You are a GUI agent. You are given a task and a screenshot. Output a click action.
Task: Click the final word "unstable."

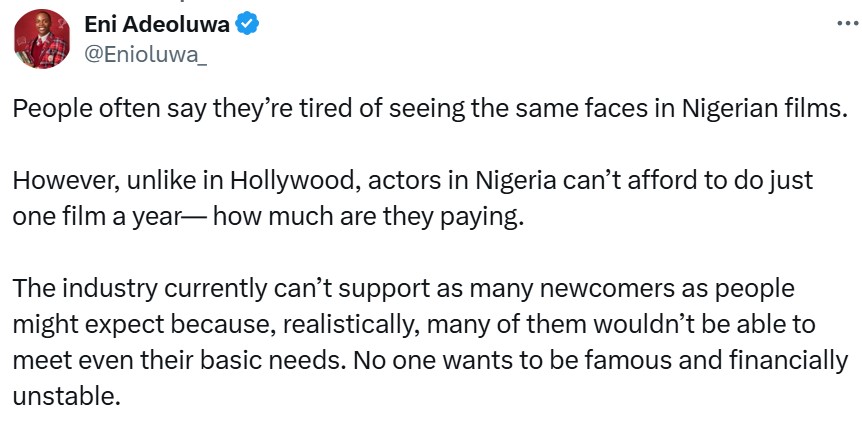click(x=66, y=395)
